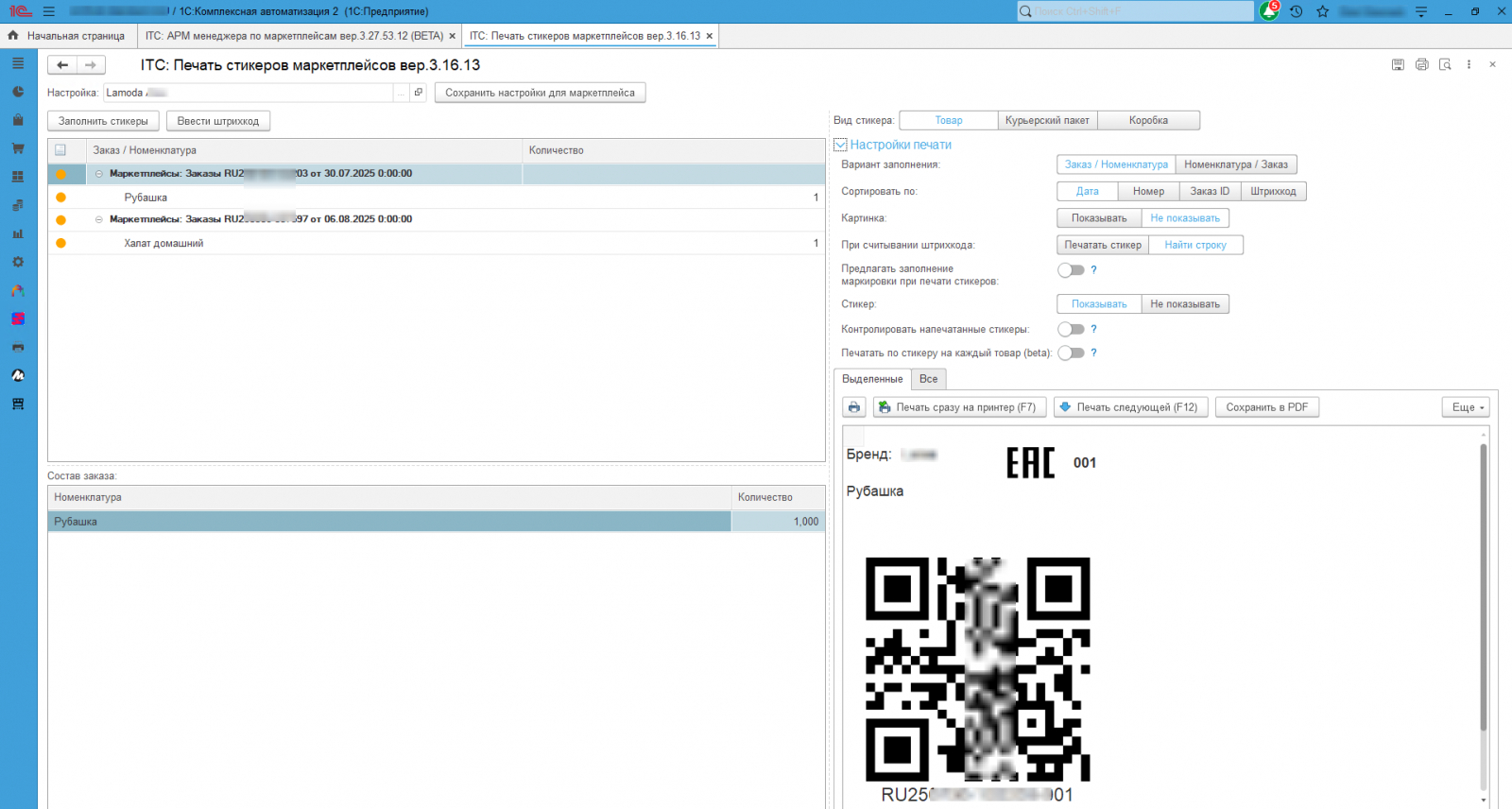Screen dimensions: 1512x809
Task: Open the 'Еще' dropdown menu
Action: [x=1466, y=407]
